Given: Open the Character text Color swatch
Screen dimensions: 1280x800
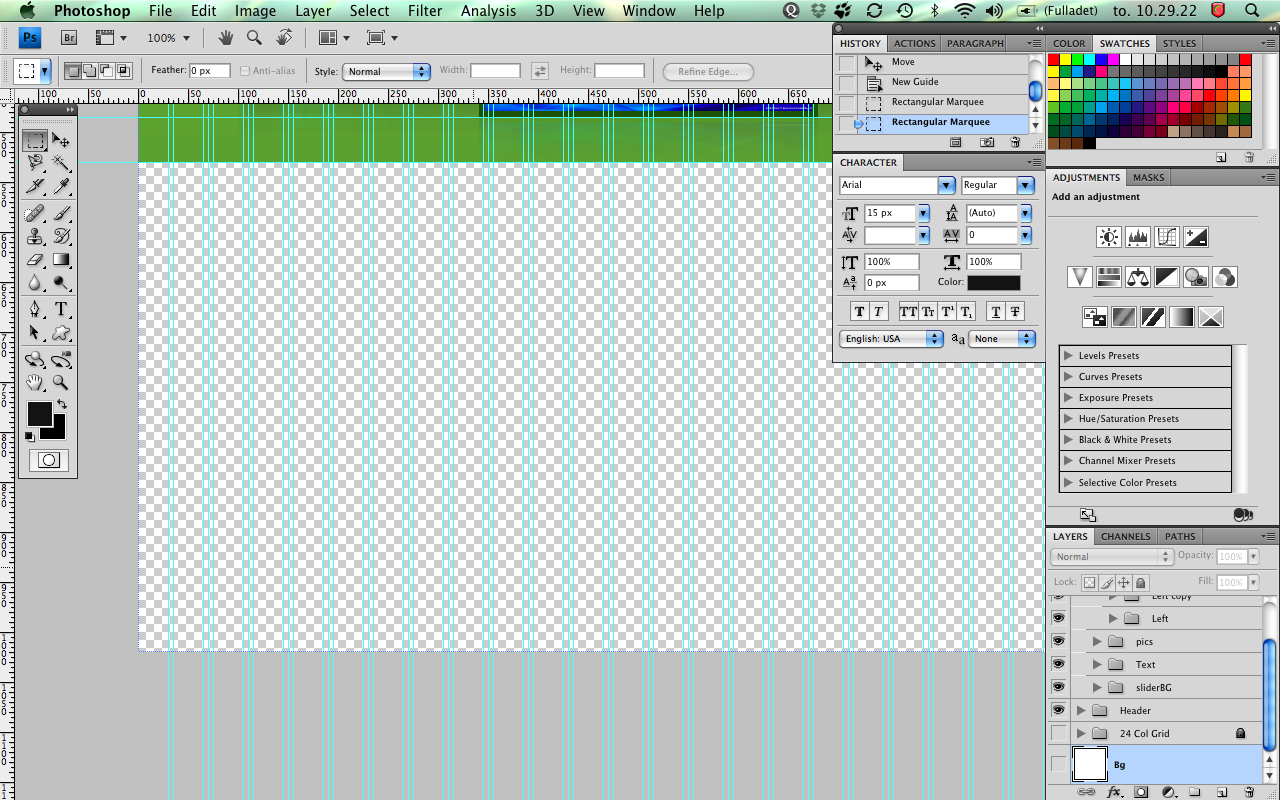Looking at the screenshot, I should [x=994, y=283].
